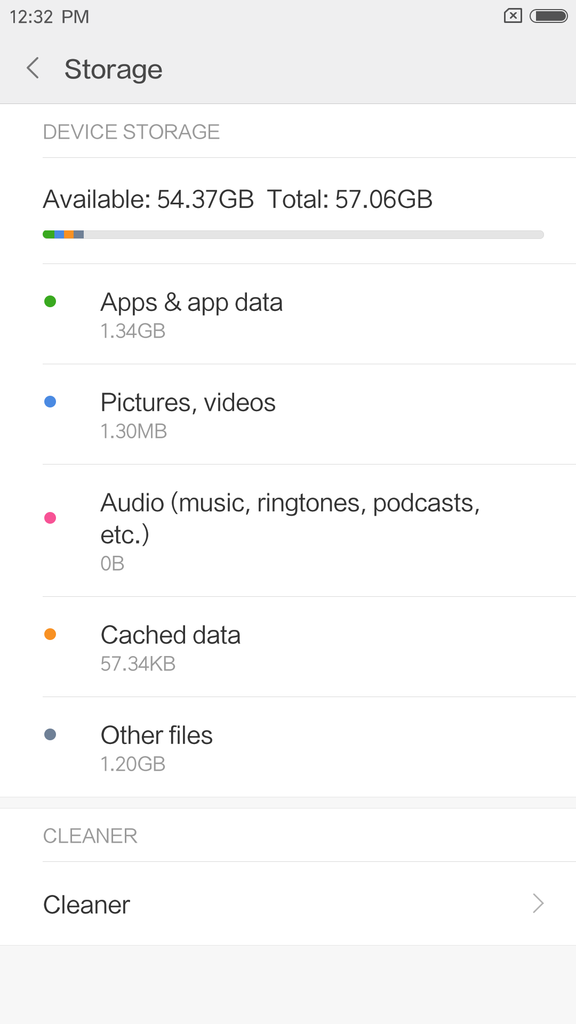This screenshot has height=1024, width=576.
Task: Tap the green dot beside Apps & app data
Action: tap(50, 302)
